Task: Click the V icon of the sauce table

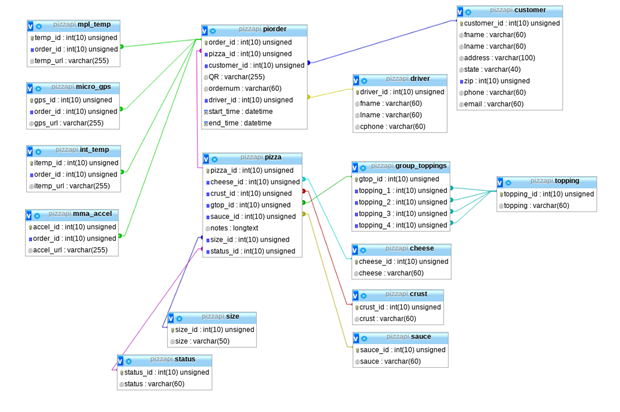Action: click(x=355, y=338)
